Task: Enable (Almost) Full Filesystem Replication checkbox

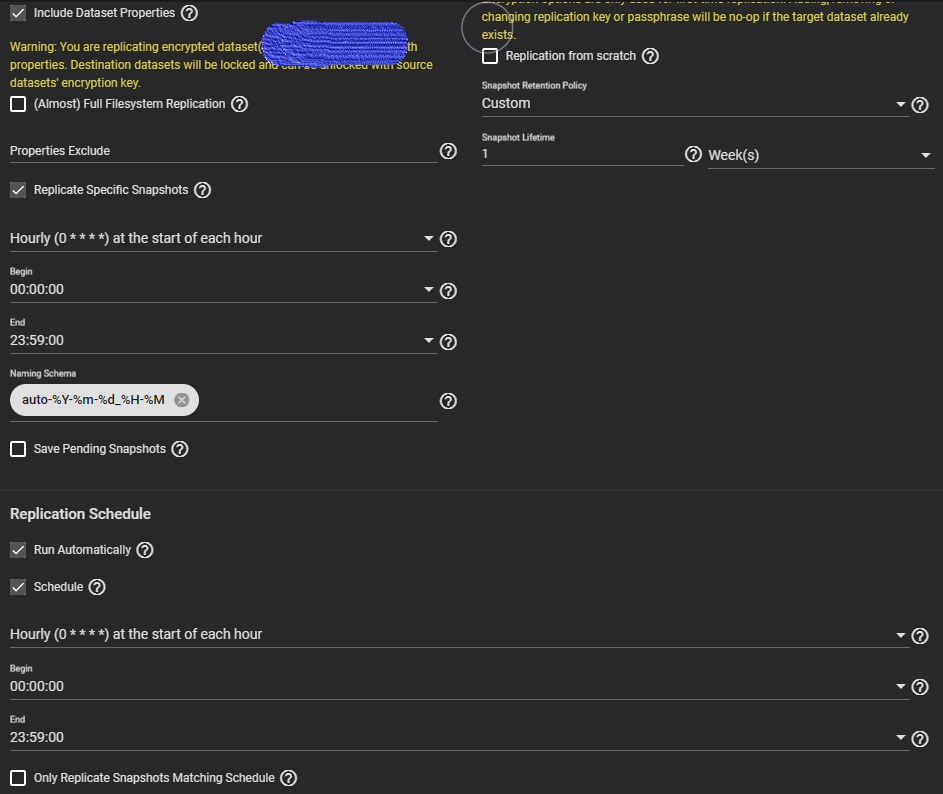Action: click(x=18, y=104)
